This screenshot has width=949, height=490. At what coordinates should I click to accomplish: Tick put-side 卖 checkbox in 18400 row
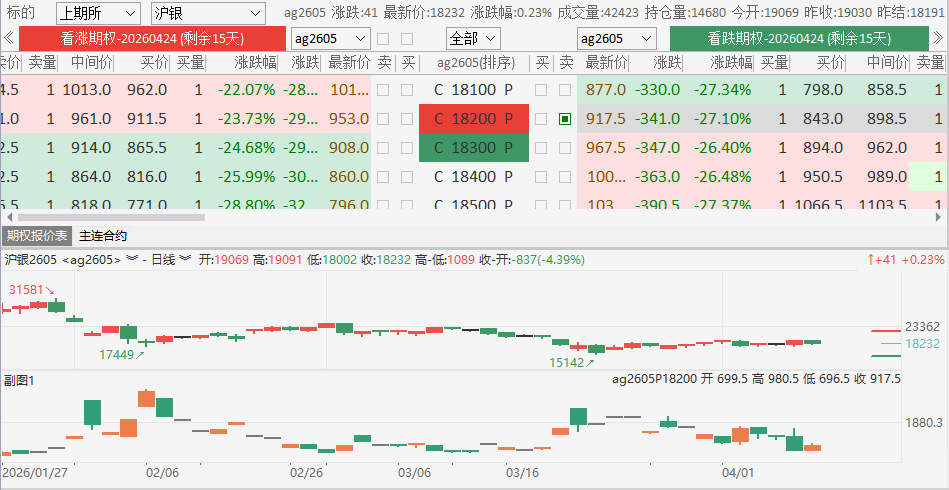(x=565, y=177)
